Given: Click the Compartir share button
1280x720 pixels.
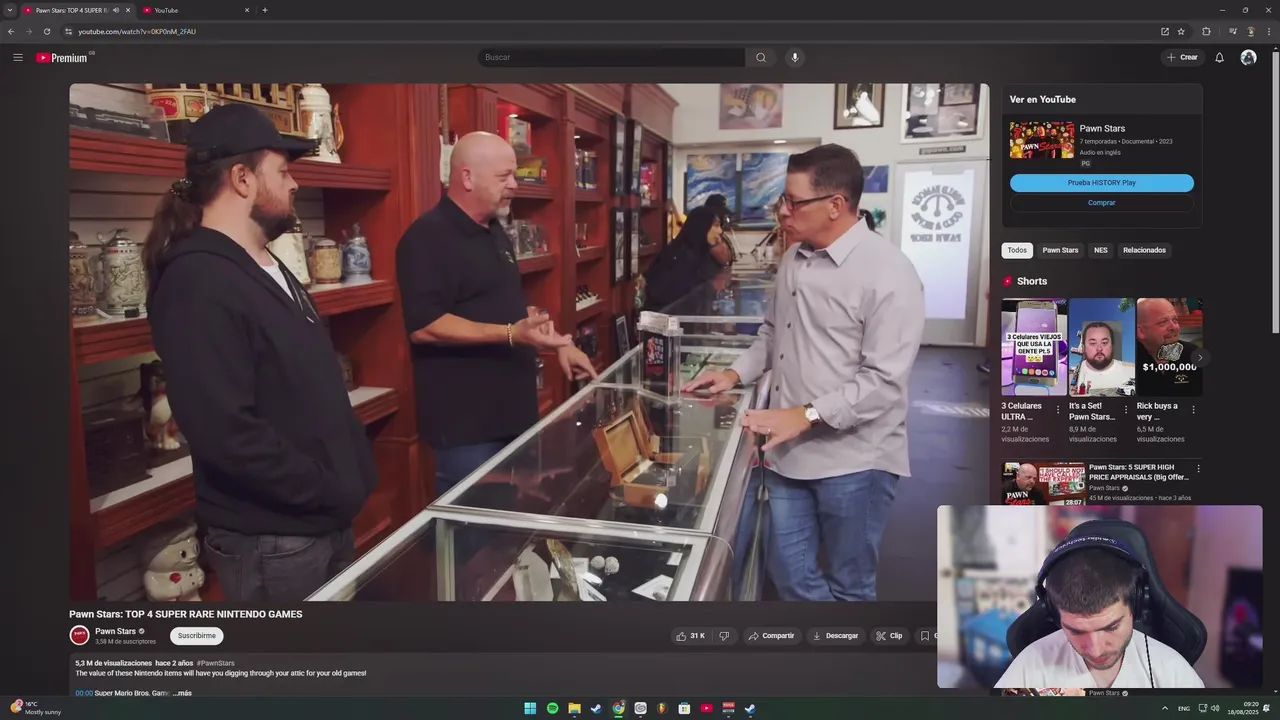Looking at the screenshot, I should coord(771,635).
